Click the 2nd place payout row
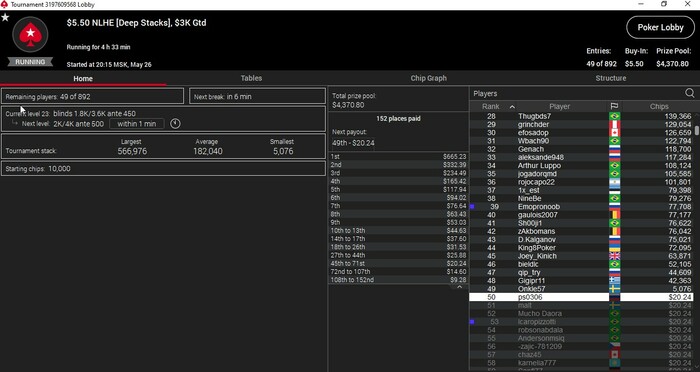This screenshot has height=372, width=700. tap(398, 165)
